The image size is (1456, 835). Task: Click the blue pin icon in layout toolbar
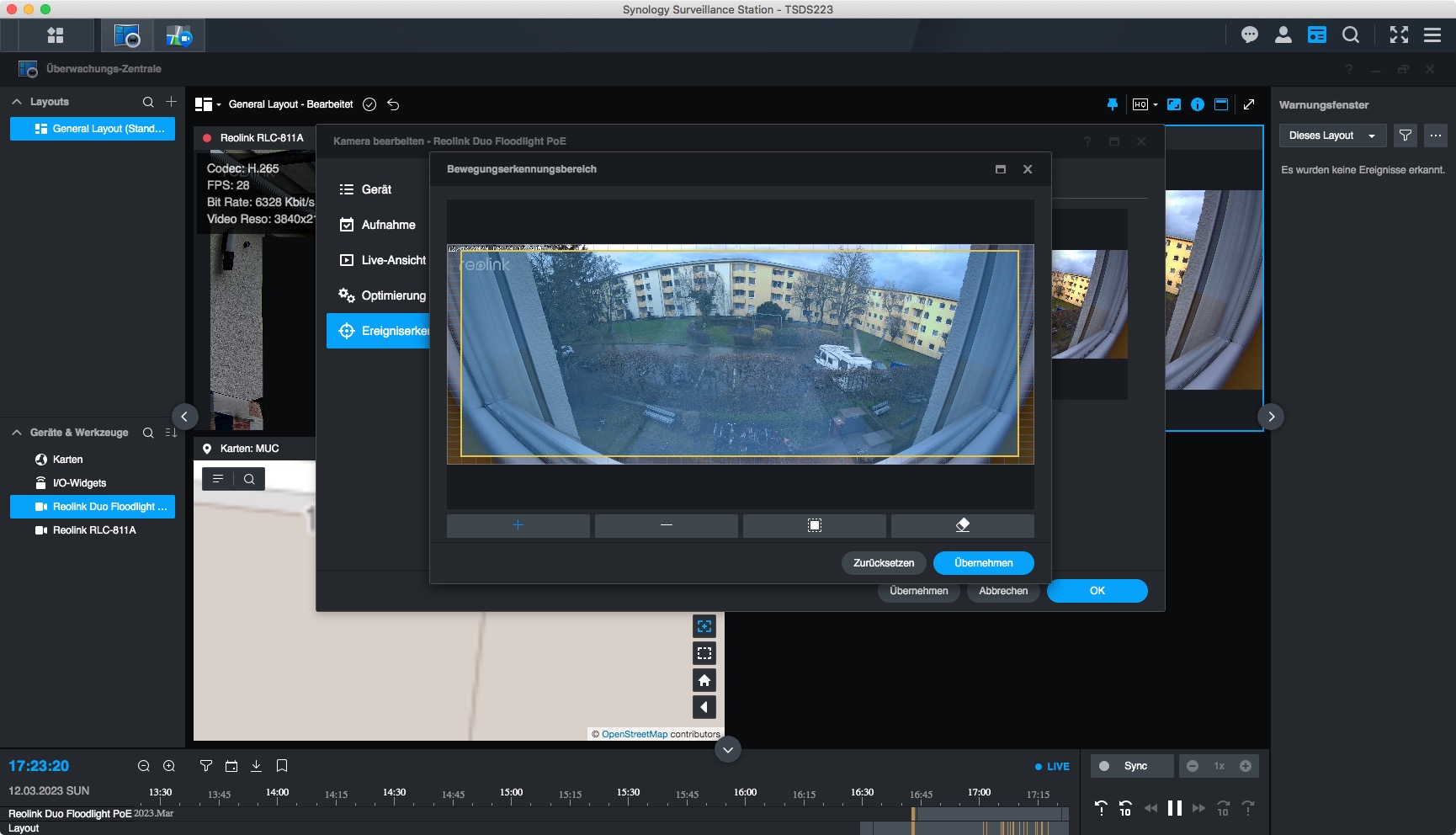coord(1112,104)
